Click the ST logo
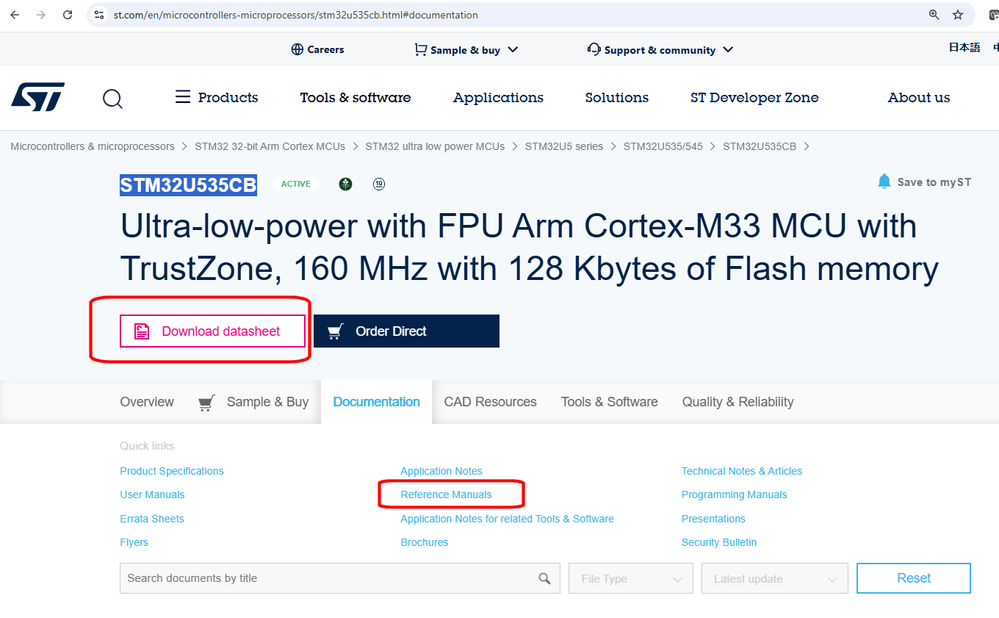This screenshot has width=999, height=618. [37, 97]
